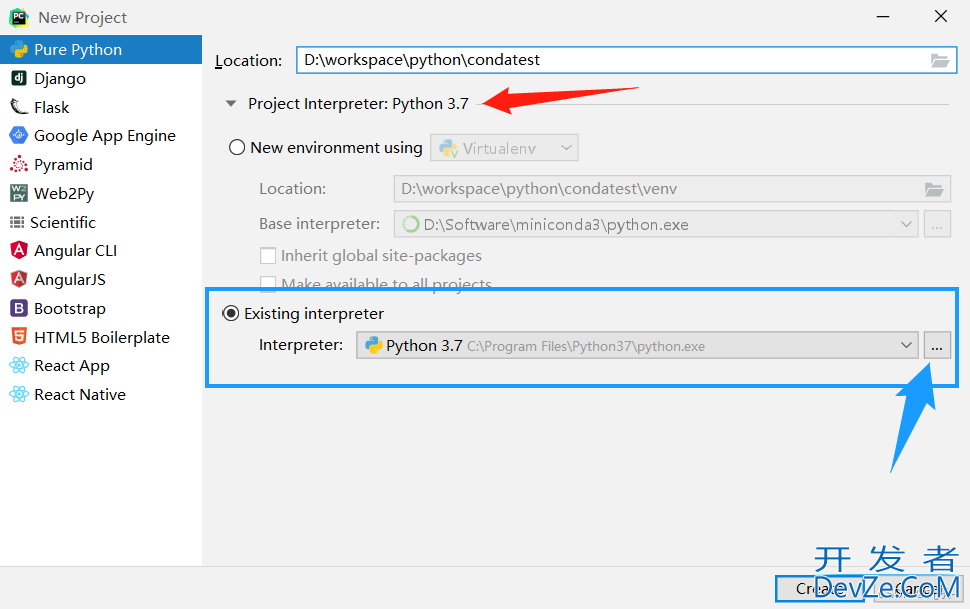Toggle Inherit global site-packages checkbox
The width and height of the screenshot is (970, 609).
(x=268, y=256)
